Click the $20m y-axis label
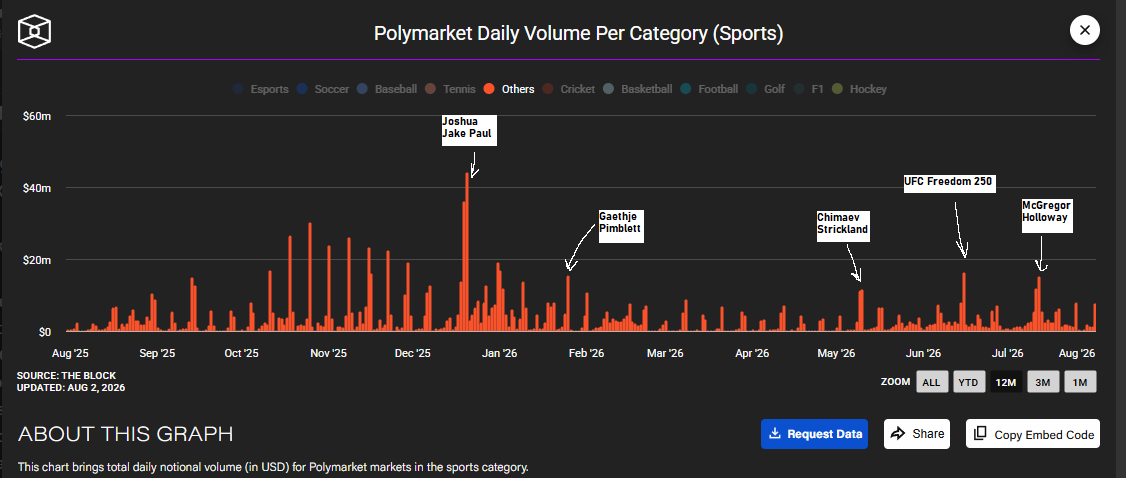1126x478 pixels. coord(36,260)
